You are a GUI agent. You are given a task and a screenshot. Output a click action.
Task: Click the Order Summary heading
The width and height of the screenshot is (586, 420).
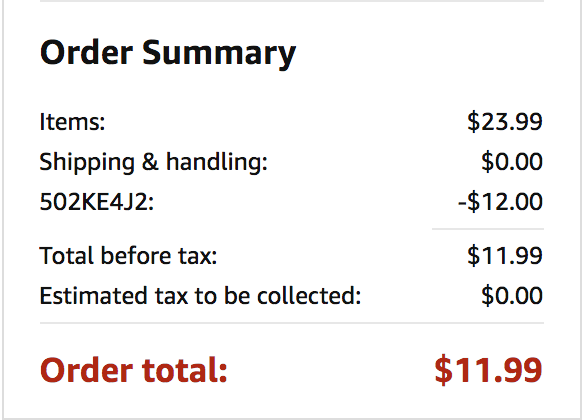pos(168,53)
